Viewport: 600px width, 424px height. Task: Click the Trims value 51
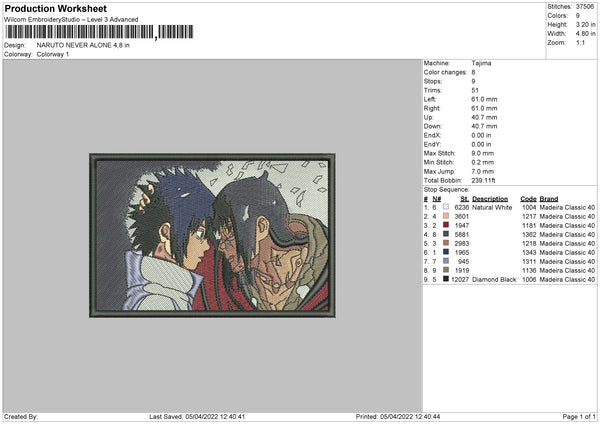coord(475,90)
